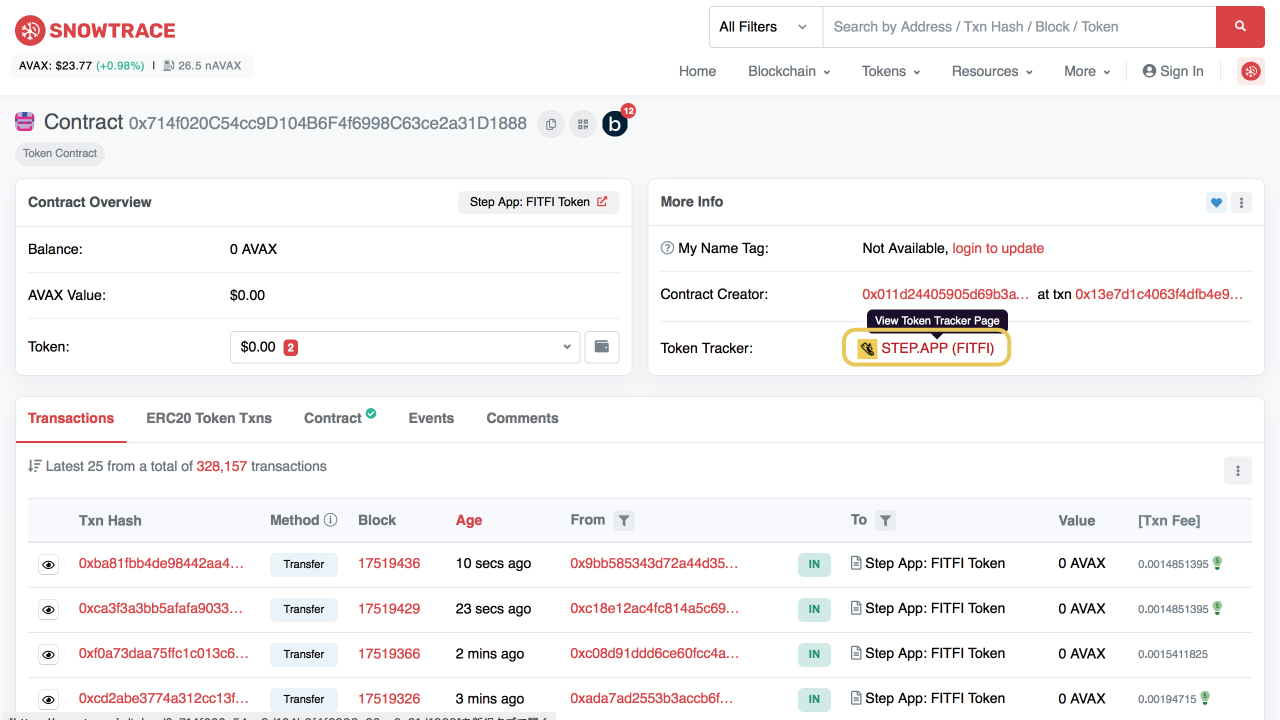Screen dimensions: 1280x720
Task: Click the contract identicon beside the title
Action: tap(25, 122)
